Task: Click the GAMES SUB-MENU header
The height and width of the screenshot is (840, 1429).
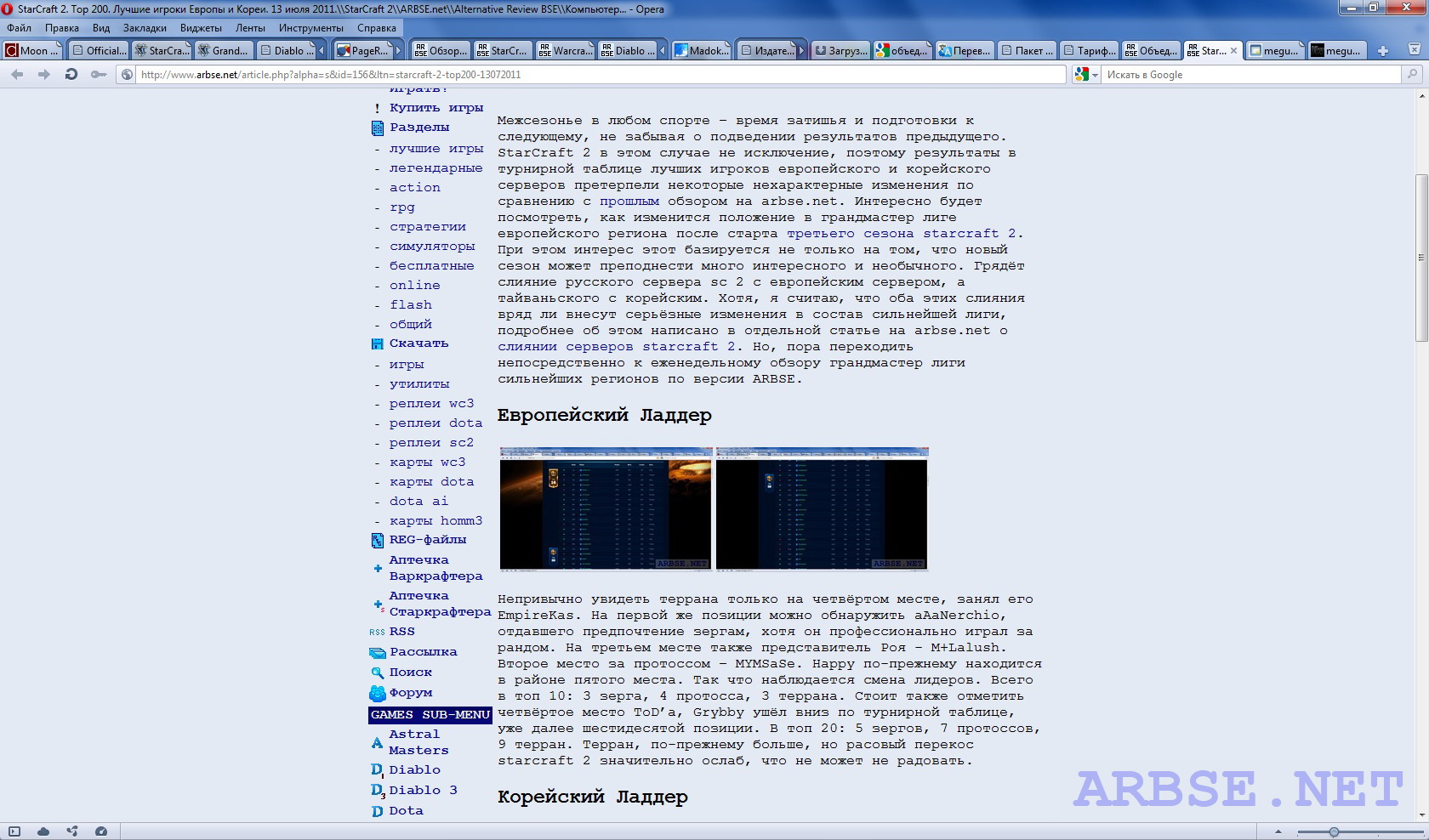Action: [430, 715]
